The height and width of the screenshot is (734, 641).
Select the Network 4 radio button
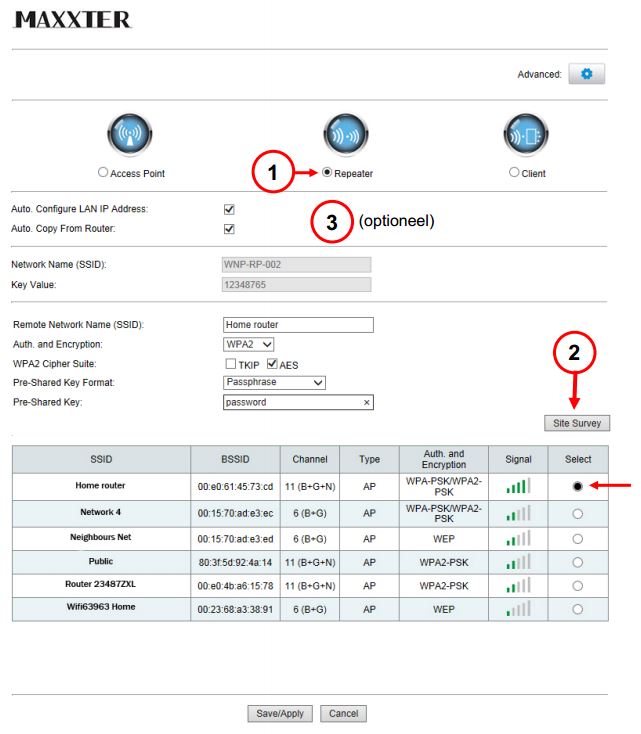click(577, 514)
